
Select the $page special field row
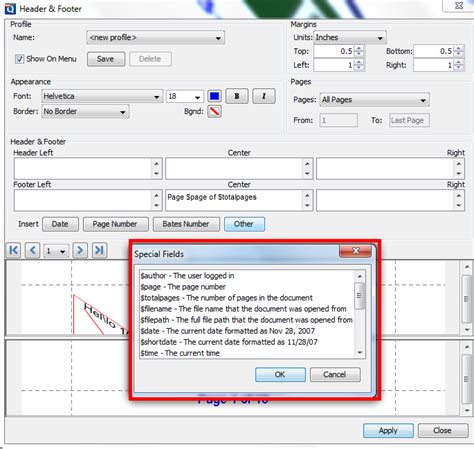click(x=247, y=287)
